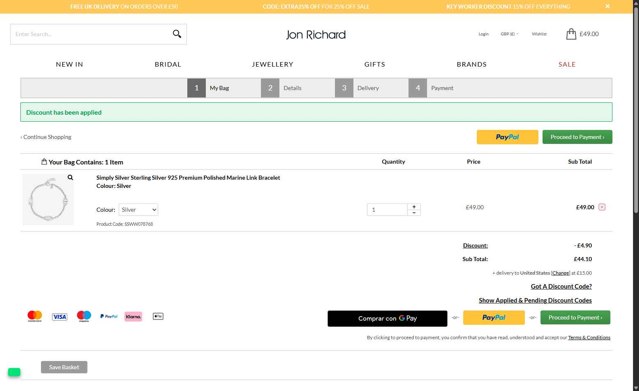Click the PayPal payment logo in footer row
This screenshot has height=391, width=639.
coord(109,316)
